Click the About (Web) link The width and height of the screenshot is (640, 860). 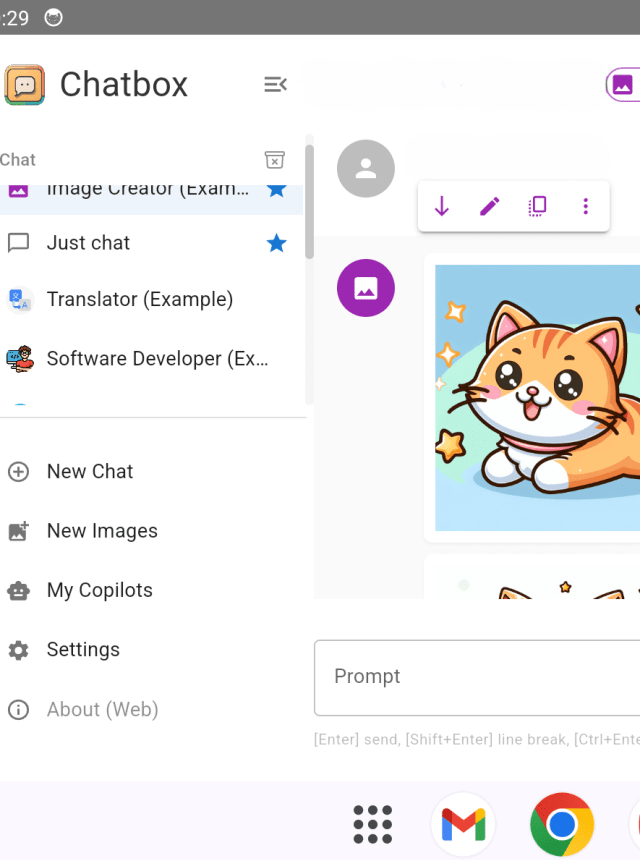pyautogui.click(x=102, y=710)
